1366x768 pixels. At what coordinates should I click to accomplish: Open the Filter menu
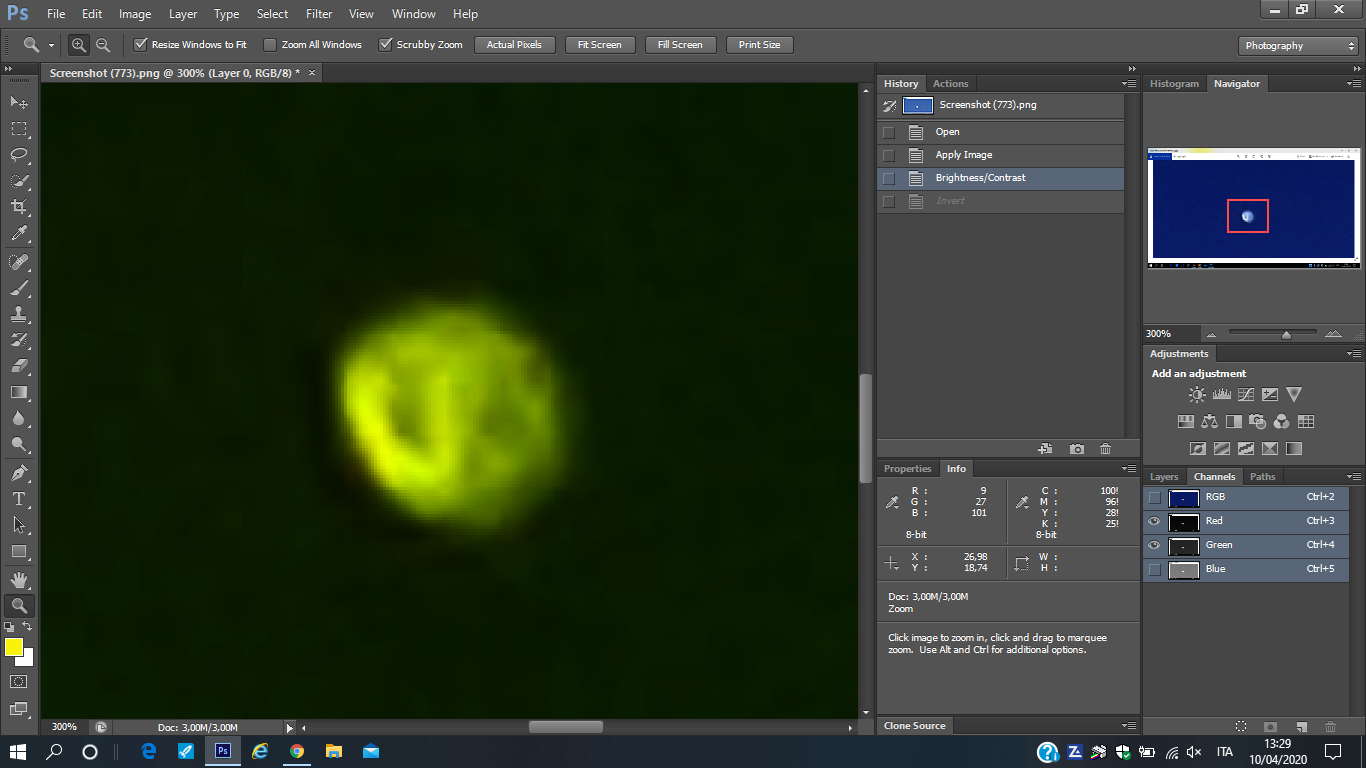319,14
